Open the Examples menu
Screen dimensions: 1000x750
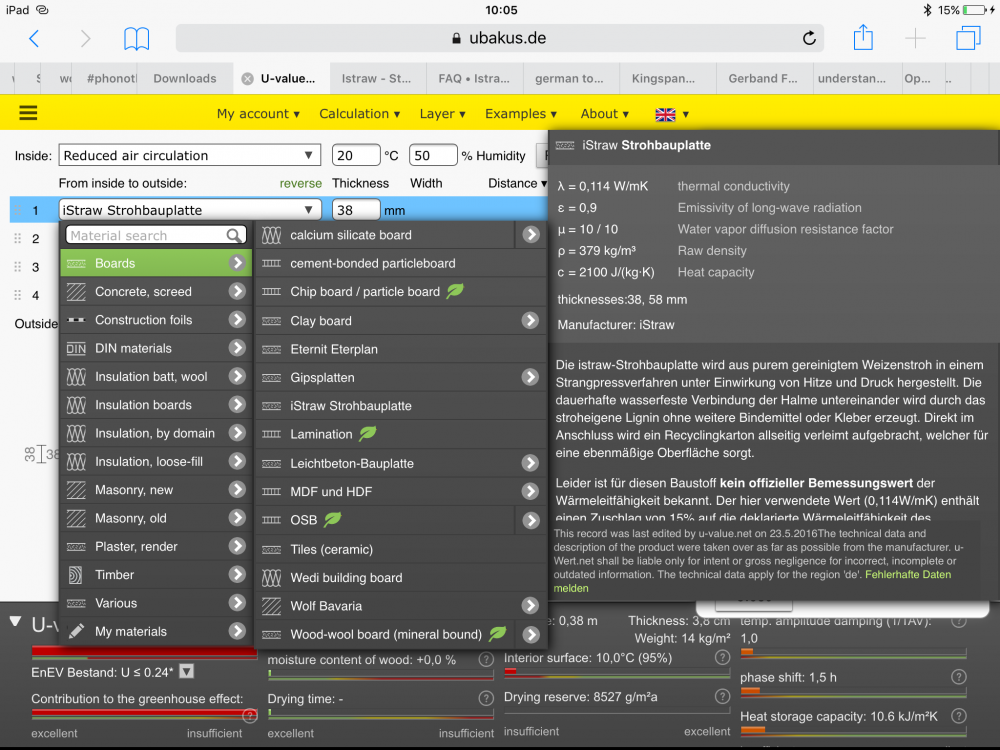coord(521,114)
